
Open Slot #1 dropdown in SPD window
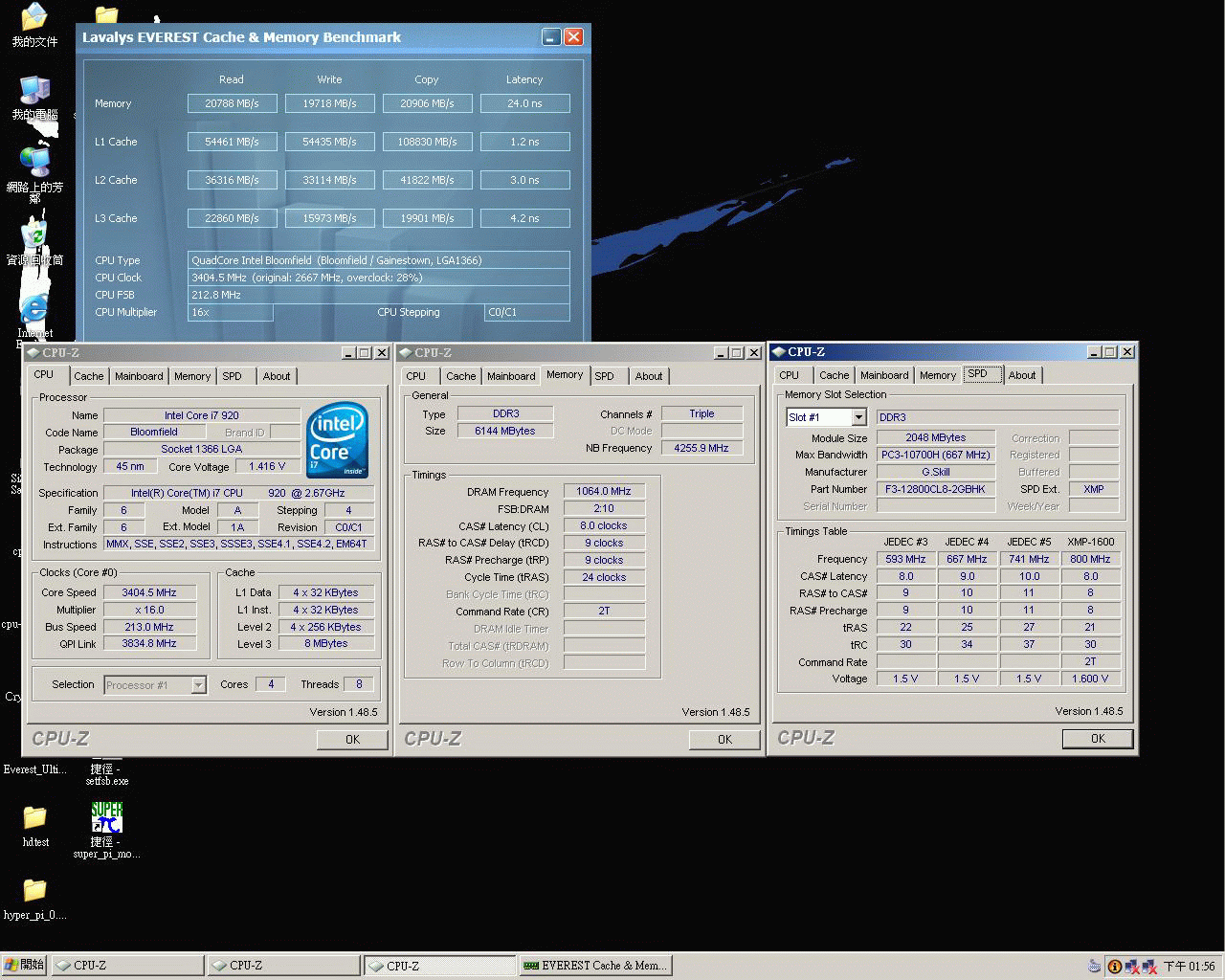click(x=858, y=417)
